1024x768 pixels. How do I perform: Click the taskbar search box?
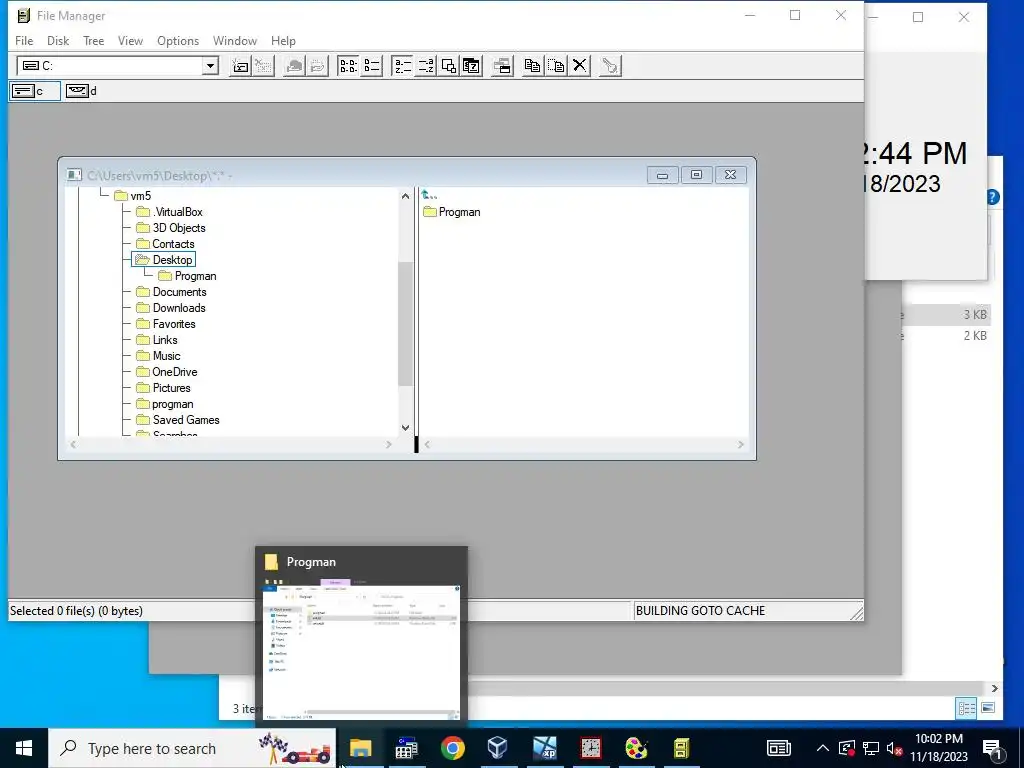pos(193,748)
